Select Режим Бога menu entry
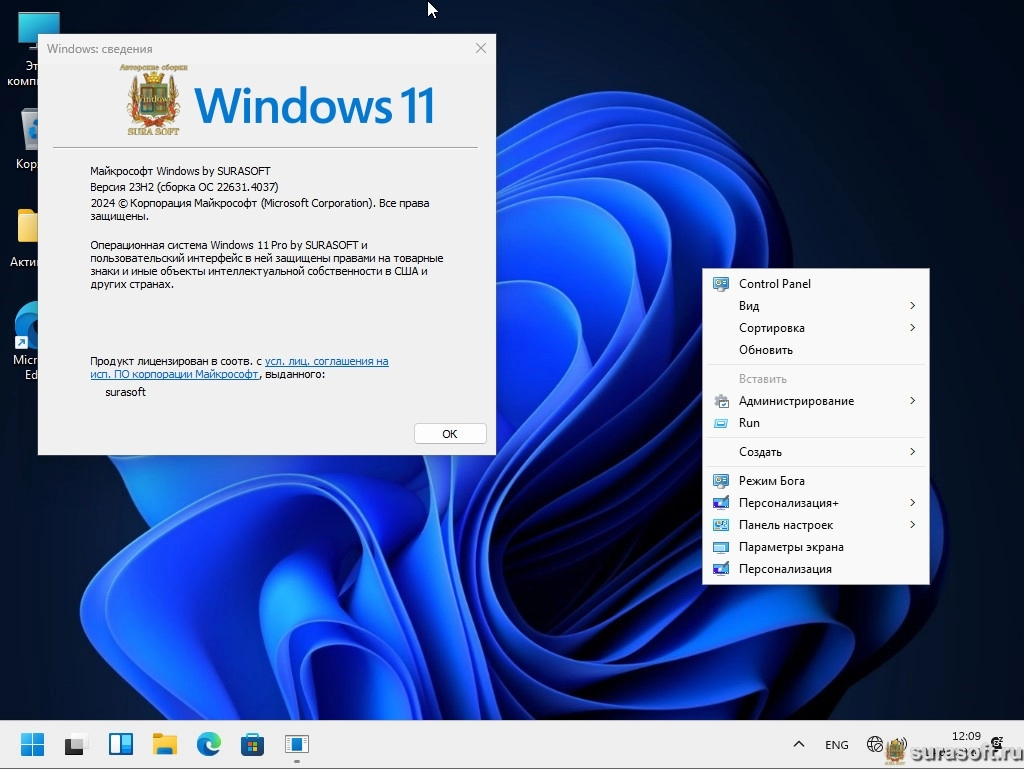Image resolution: width=1024 pixels, height=769 pixels. 771,481
